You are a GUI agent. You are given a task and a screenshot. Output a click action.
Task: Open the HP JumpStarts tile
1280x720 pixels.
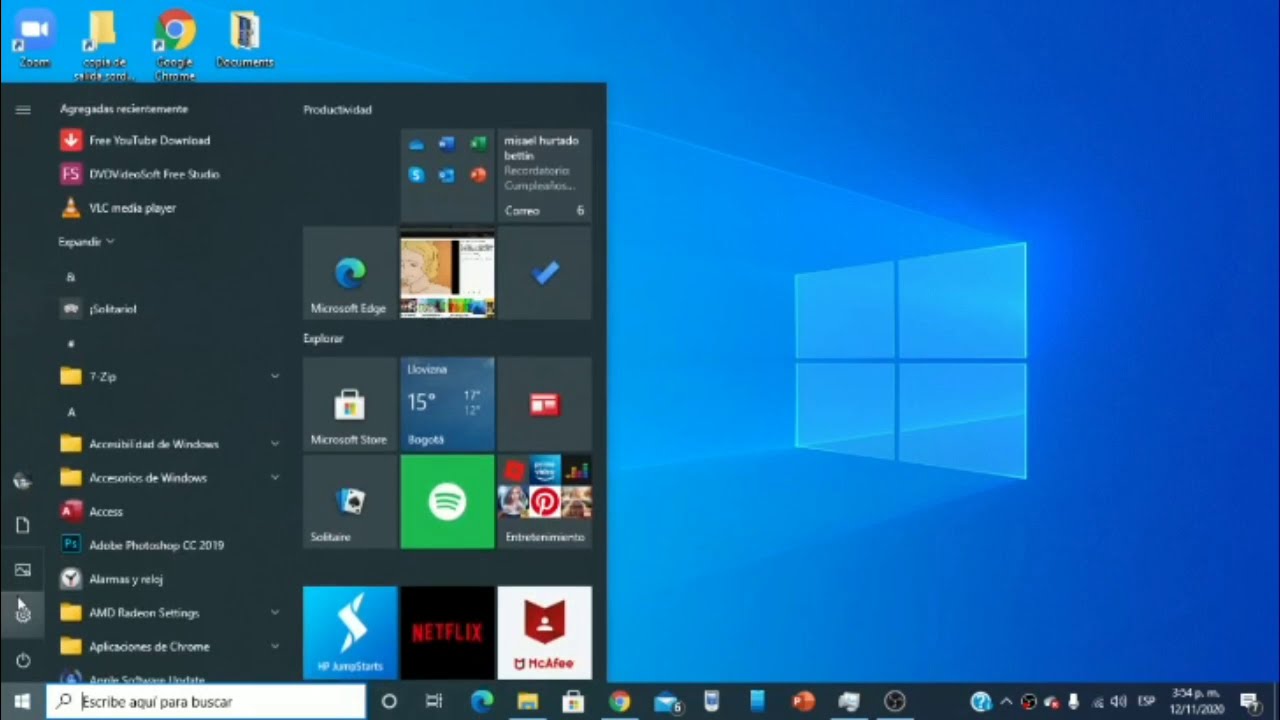(x=350, y=633)
